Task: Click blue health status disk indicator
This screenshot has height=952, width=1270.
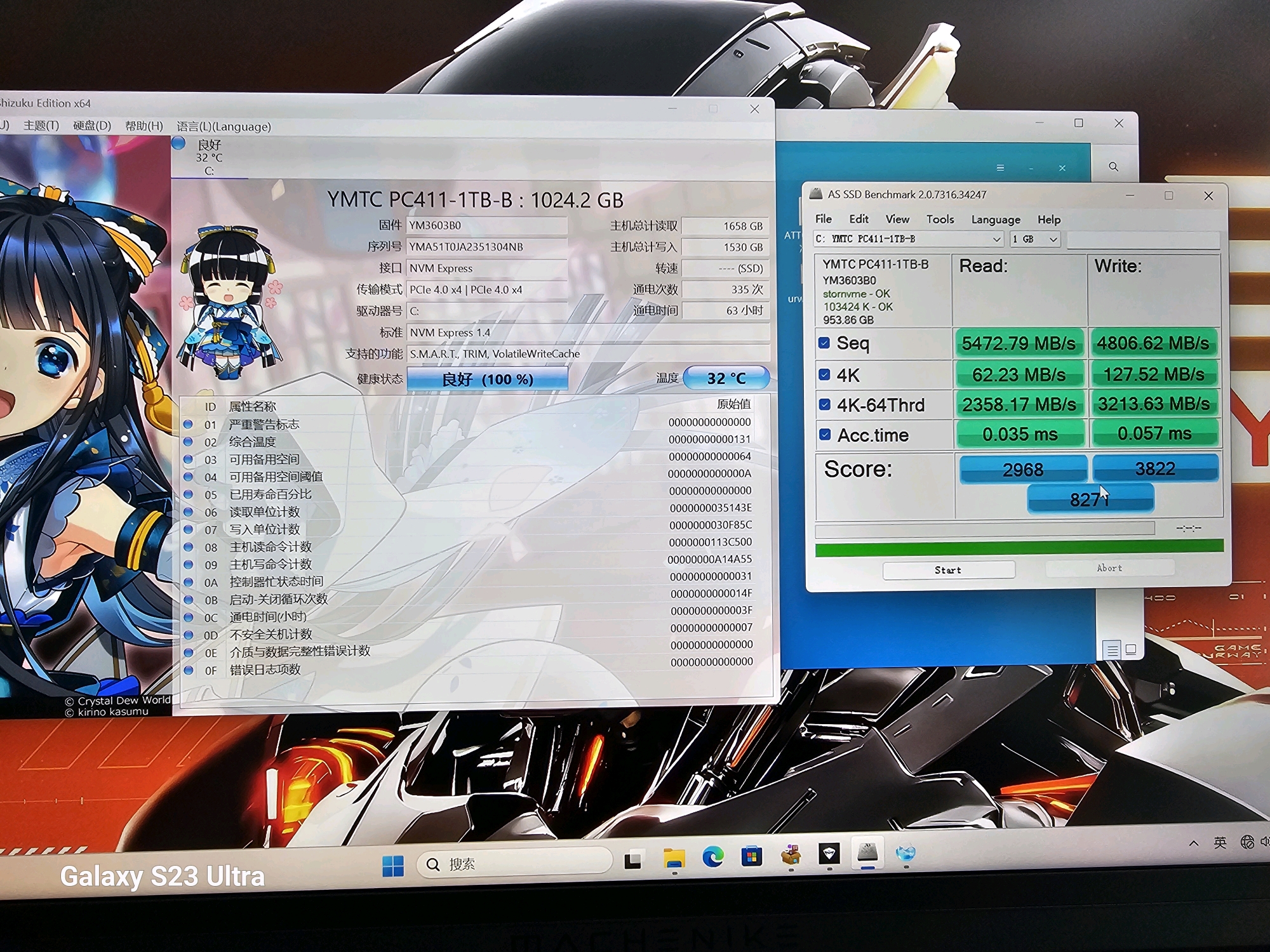Action: (178, 143)
